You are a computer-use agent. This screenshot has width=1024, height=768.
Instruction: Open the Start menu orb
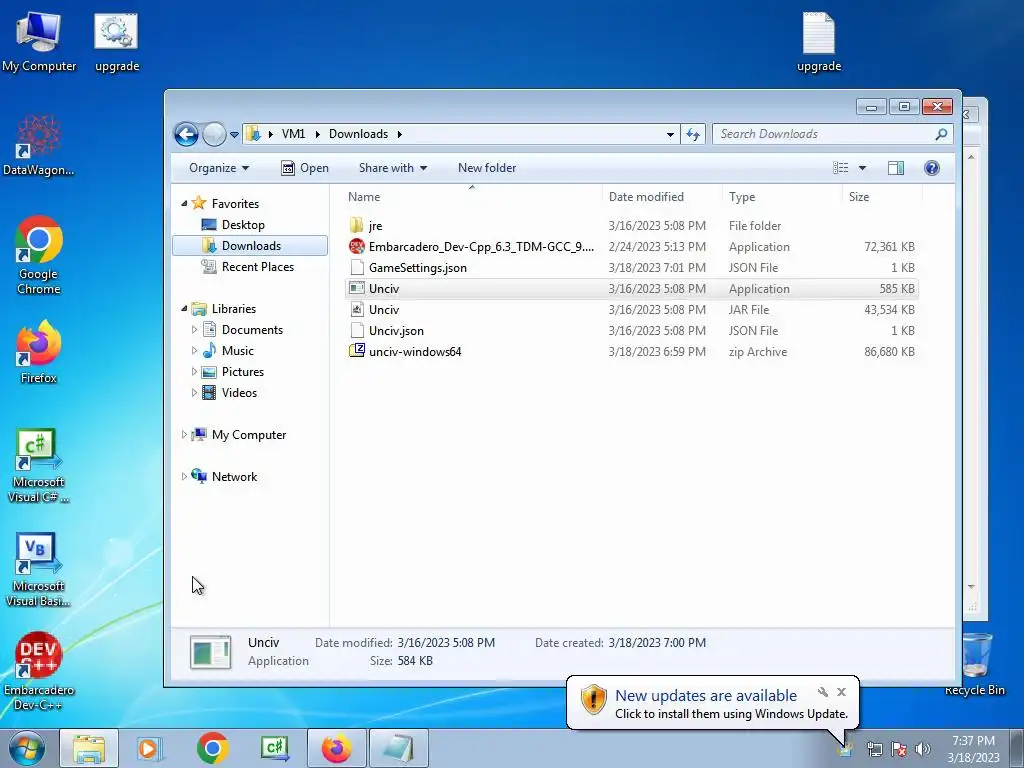[x=27, y=748]
